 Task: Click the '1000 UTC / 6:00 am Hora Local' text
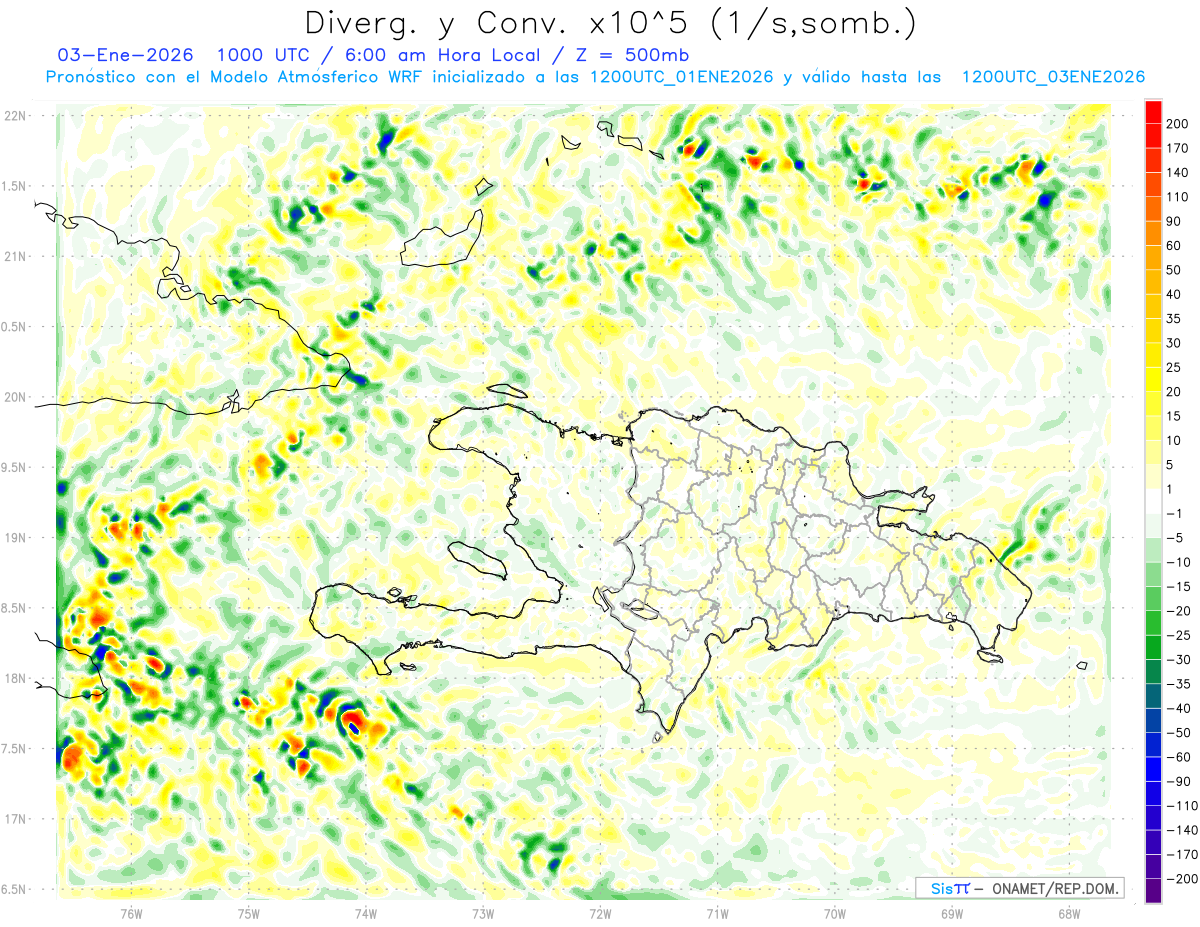391,55
